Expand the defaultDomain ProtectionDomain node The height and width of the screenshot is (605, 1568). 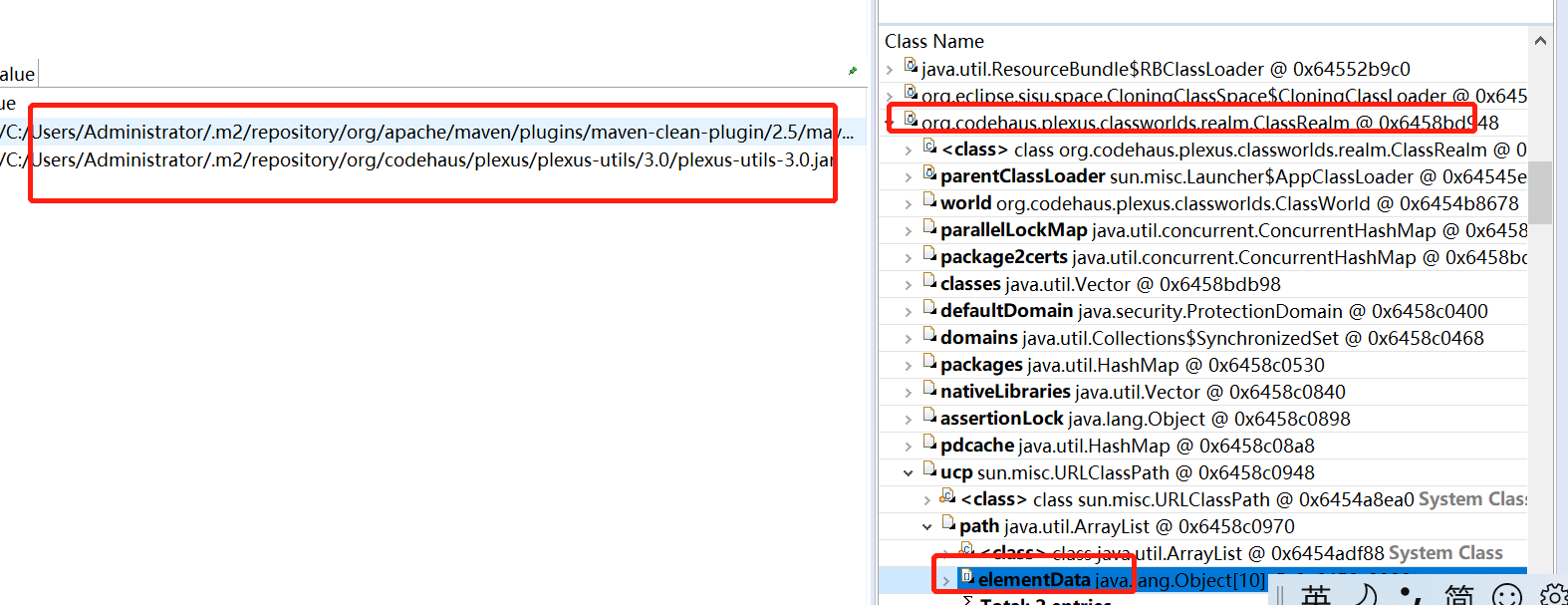(x=909, y=312)
